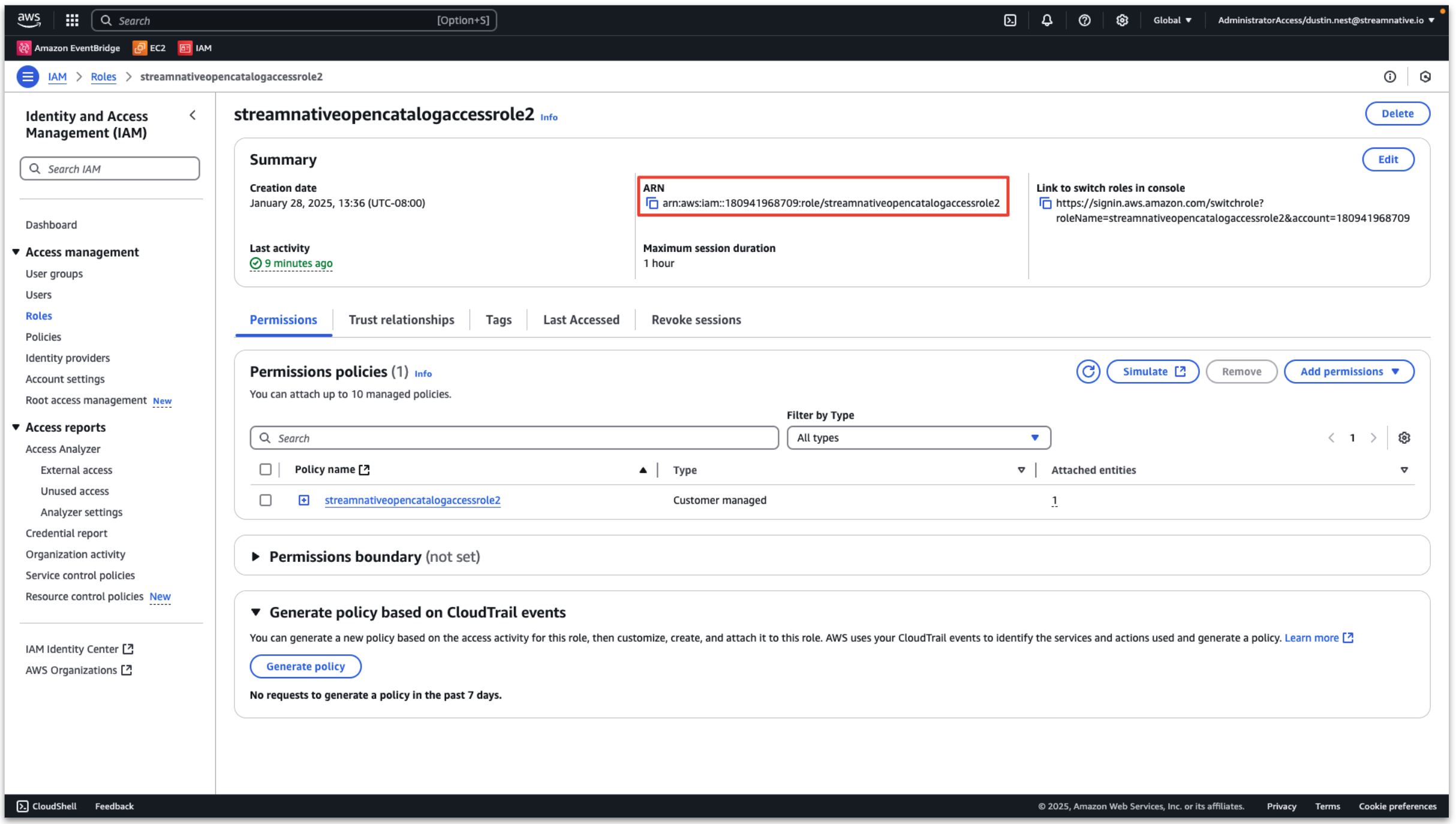
Task: Toggle the Permissions boundary expander
Action: (258, 557)
